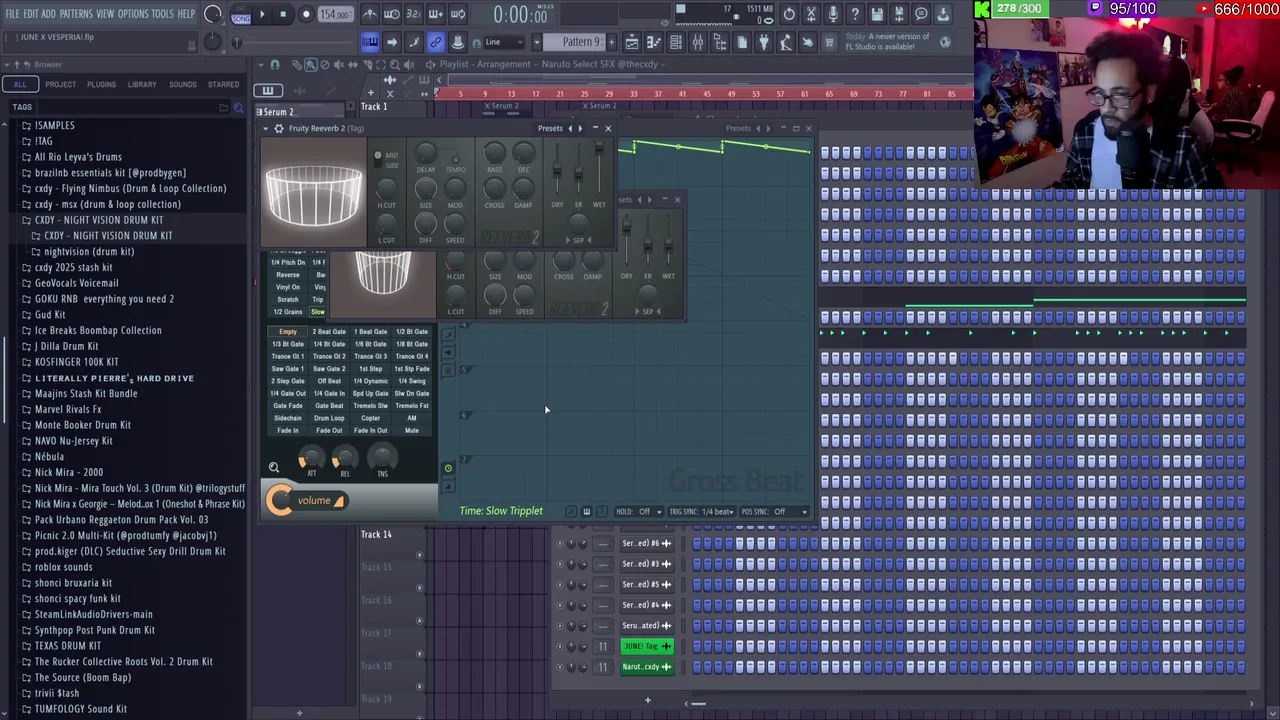This screenshot has width=1280, height=720.
Task: Toggle the playlist snap magnet icon
Action: [x=275, y=65]
